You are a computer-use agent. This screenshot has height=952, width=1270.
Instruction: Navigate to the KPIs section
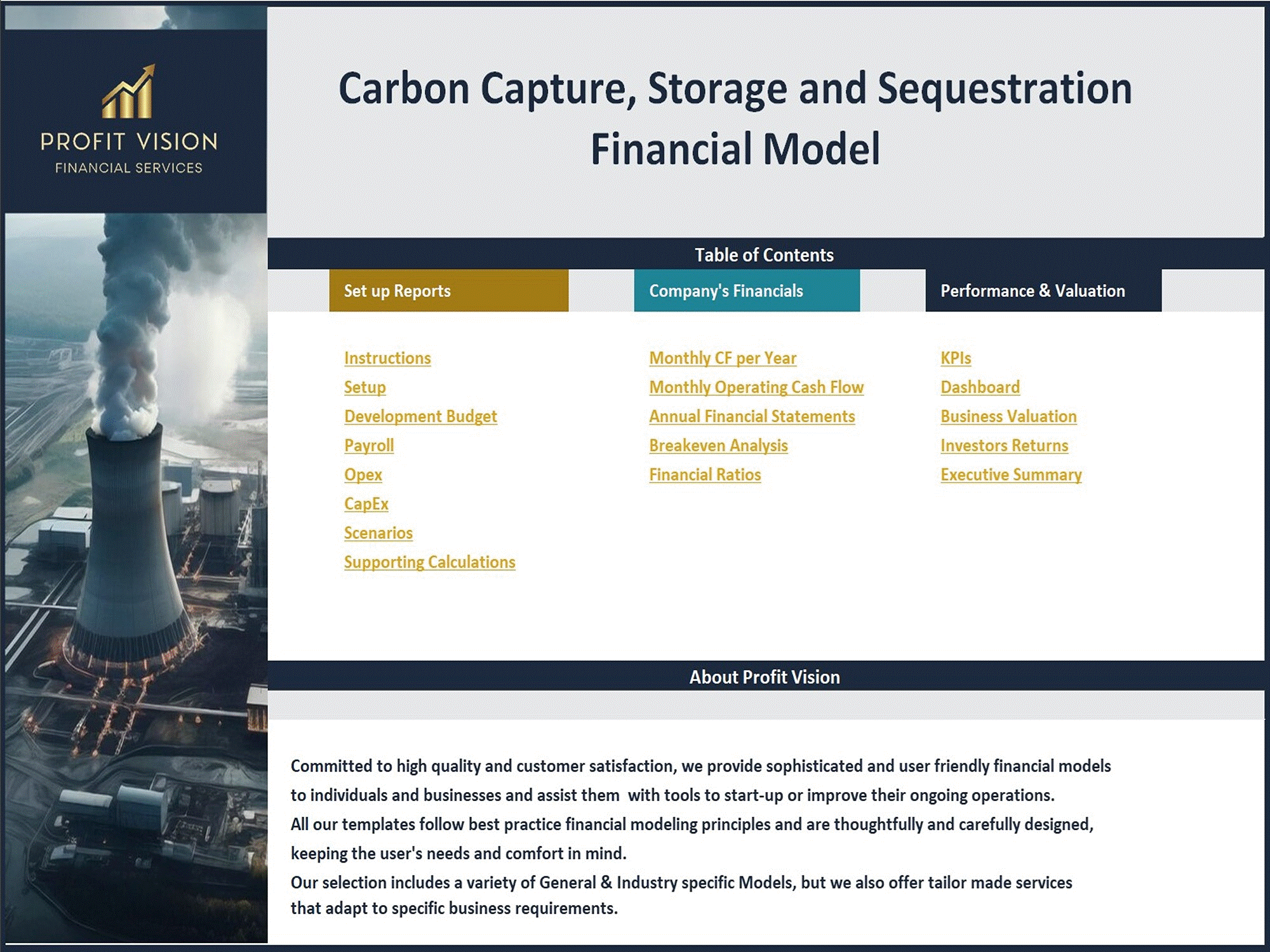(954, 357)
